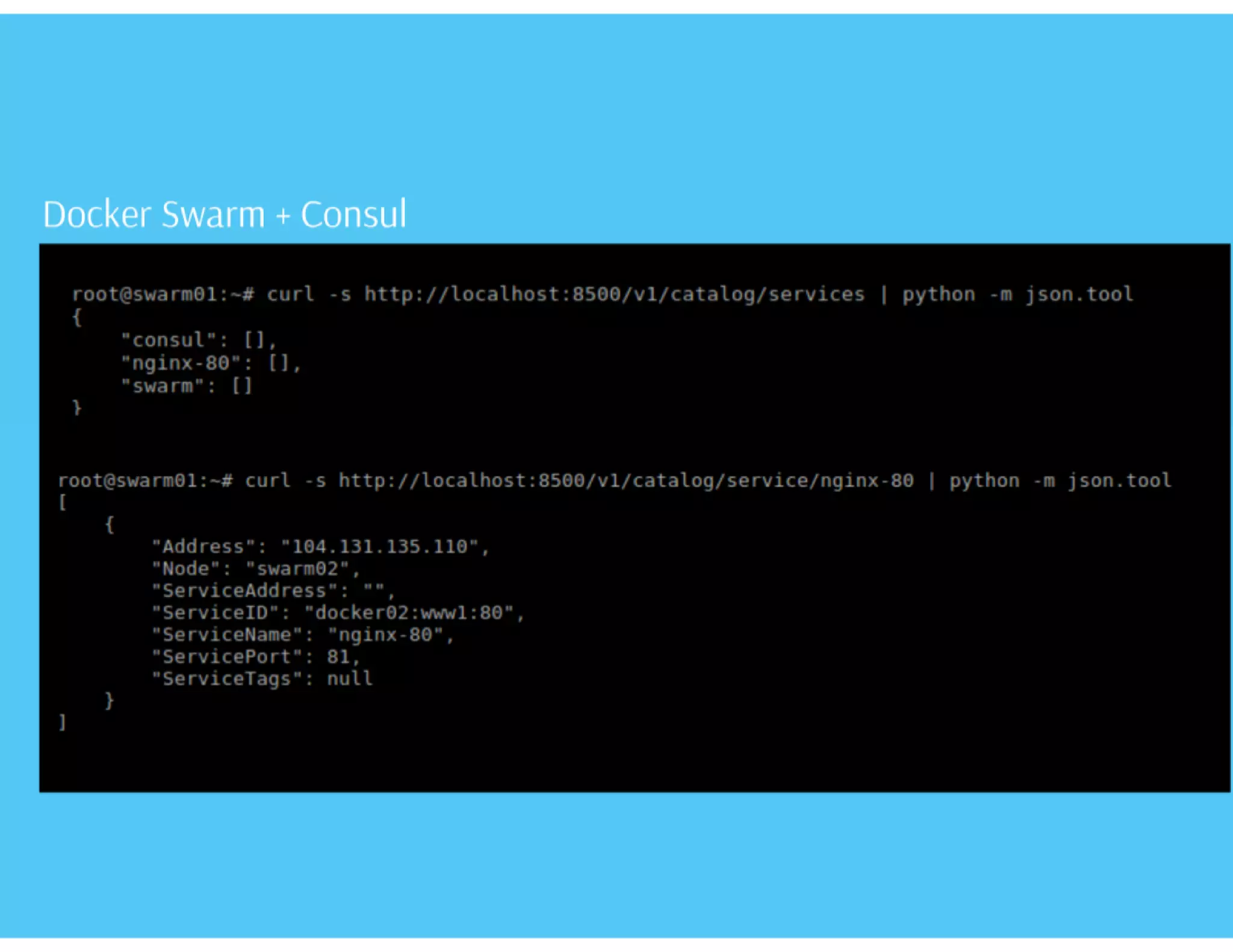
Task: Click the "nginx-80": [] JSON line
Action: [211, 363]
